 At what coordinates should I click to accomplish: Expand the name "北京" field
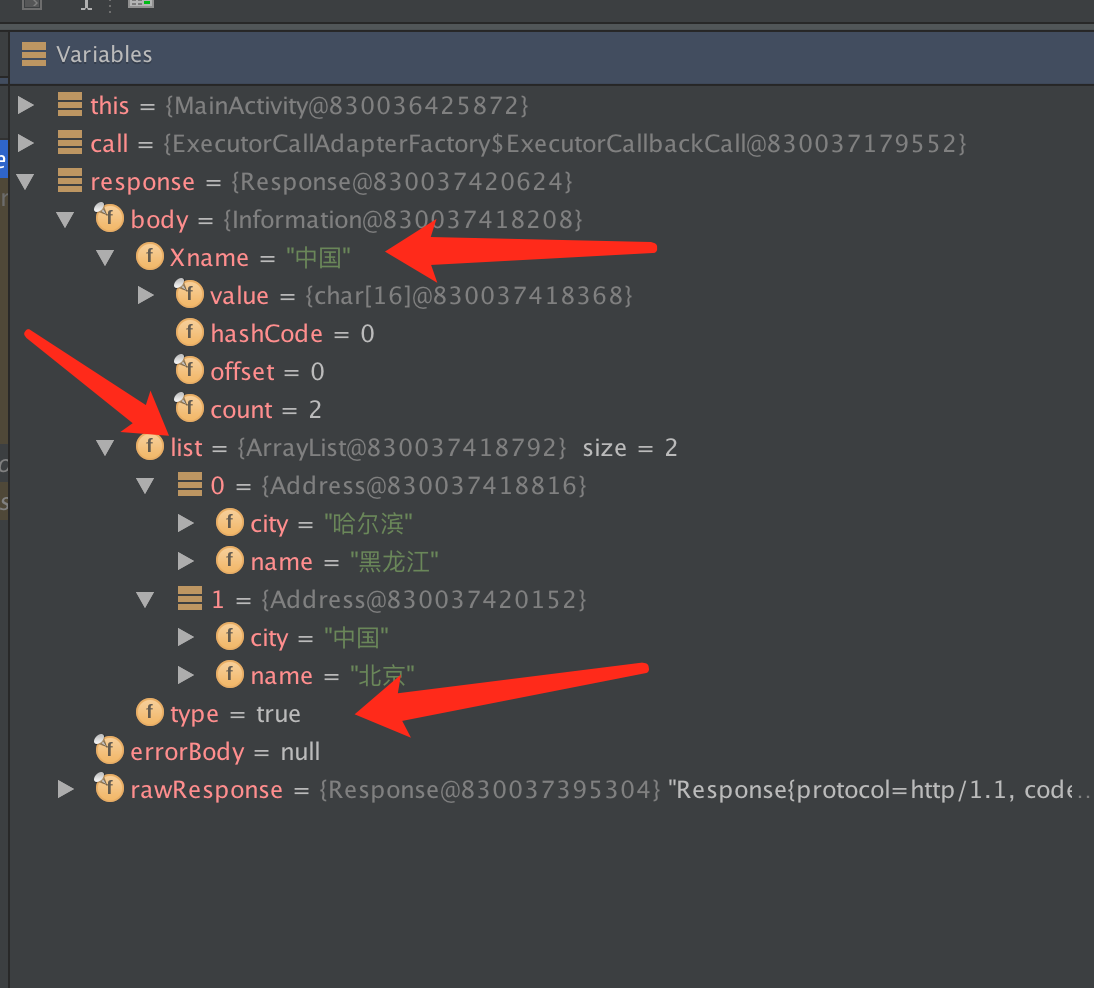(186, 675)
